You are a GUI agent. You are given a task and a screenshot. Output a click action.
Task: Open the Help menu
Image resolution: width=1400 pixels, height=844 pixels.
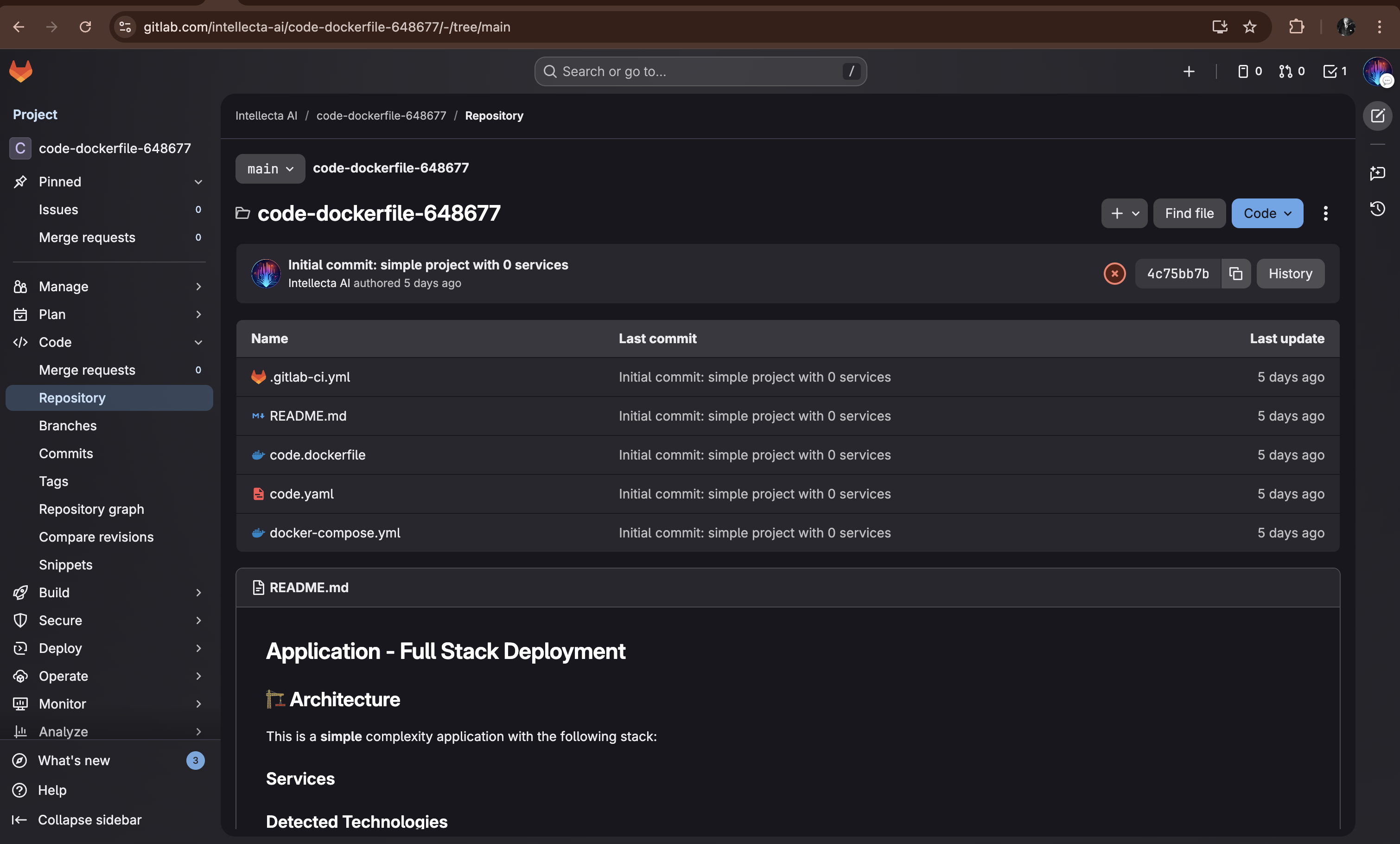tap(109, 790)
